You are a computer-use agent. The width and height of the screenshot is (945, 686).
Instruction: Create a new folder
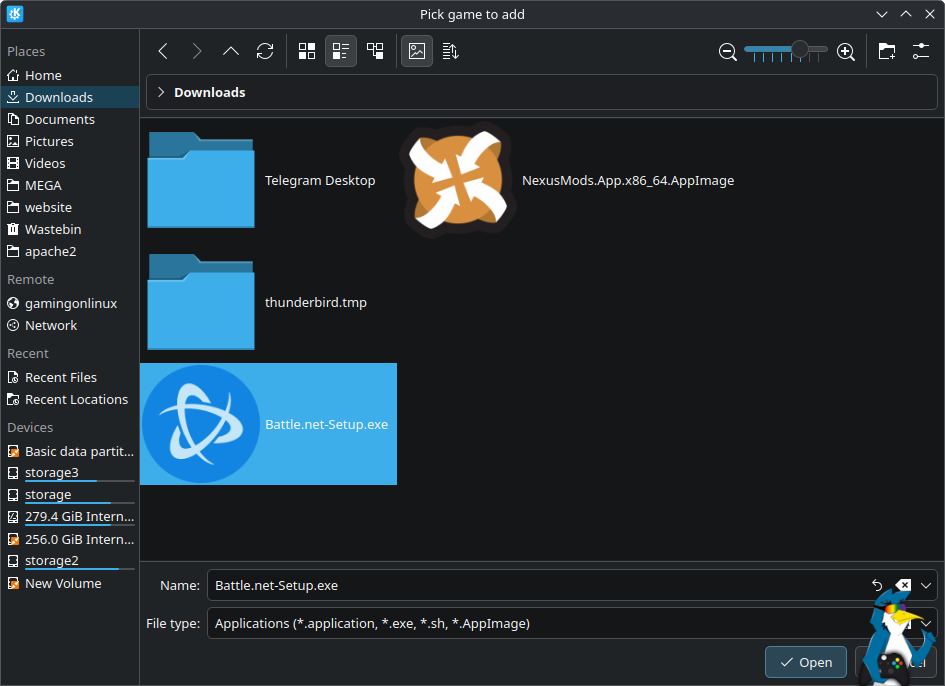[886, 51]
